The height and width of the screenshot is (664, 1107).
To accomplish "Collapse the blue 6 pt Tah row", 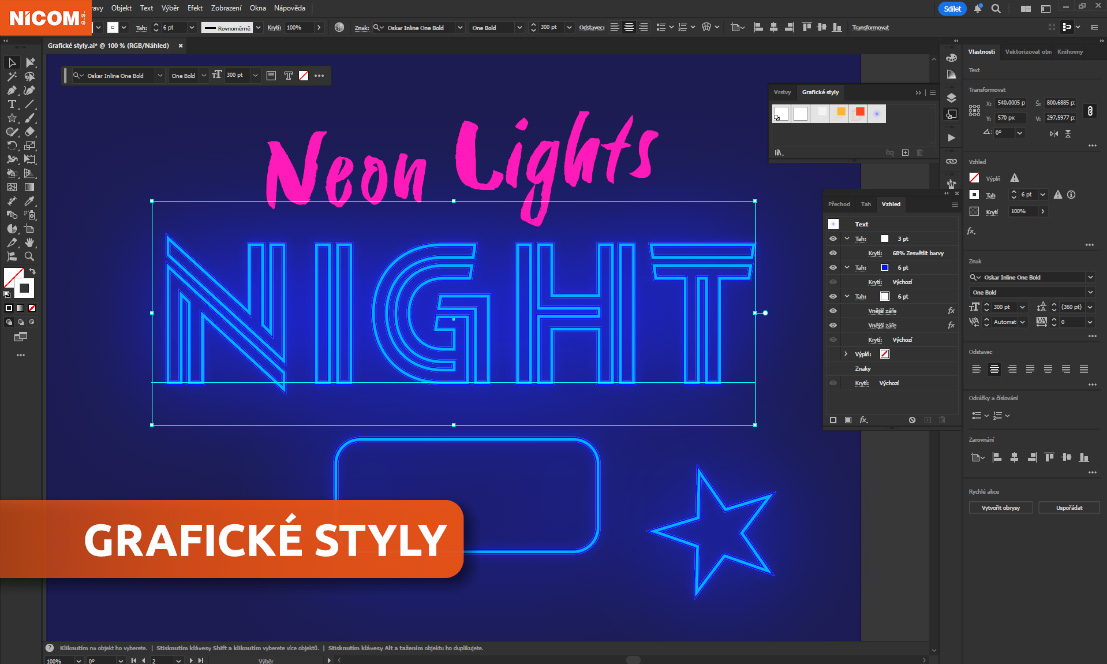I will pyautogui.click(x=846, y=267).
